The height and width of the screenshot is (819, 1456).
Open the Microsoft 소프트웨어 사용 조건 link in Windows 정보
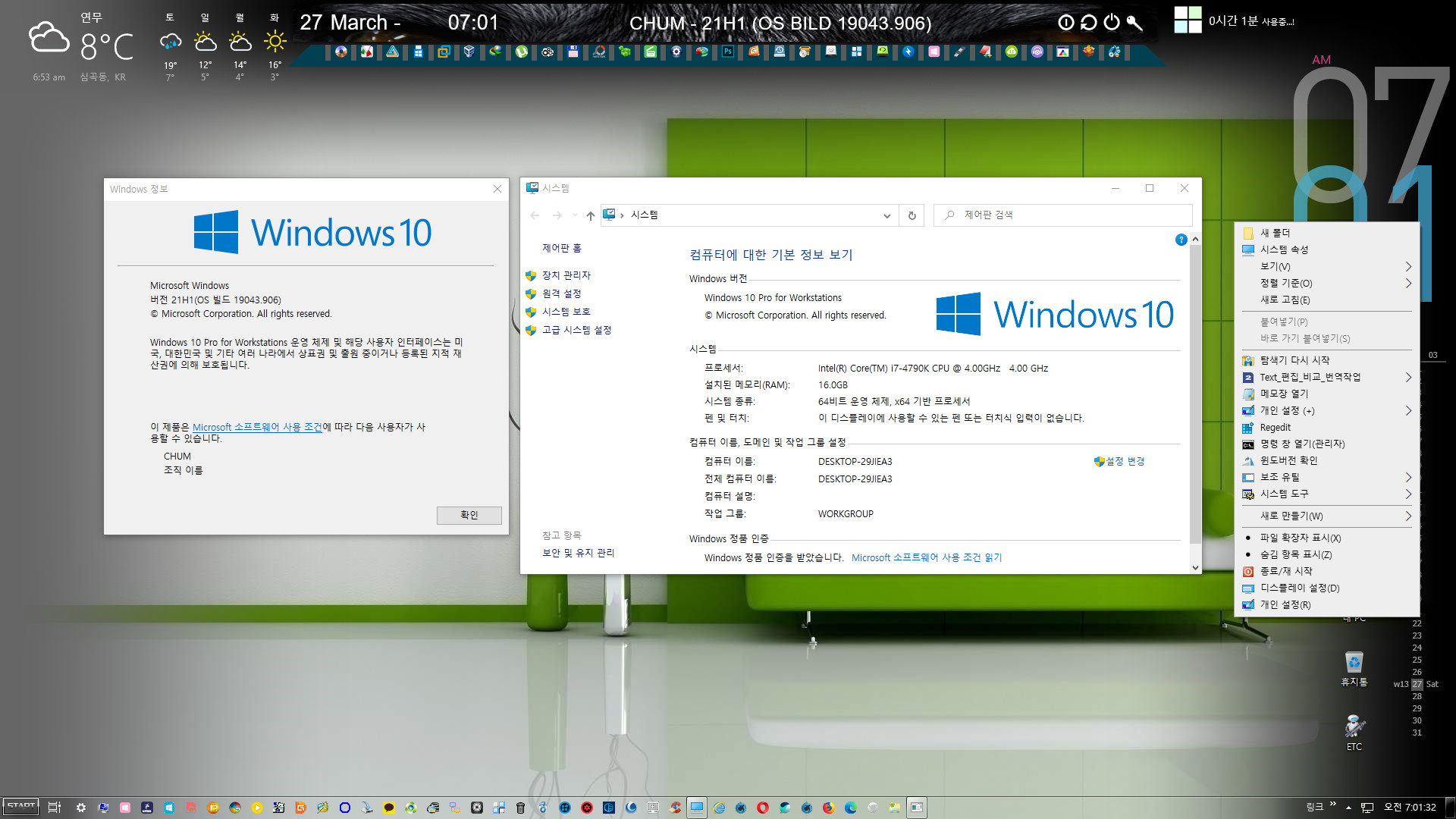tap(258, 427)
